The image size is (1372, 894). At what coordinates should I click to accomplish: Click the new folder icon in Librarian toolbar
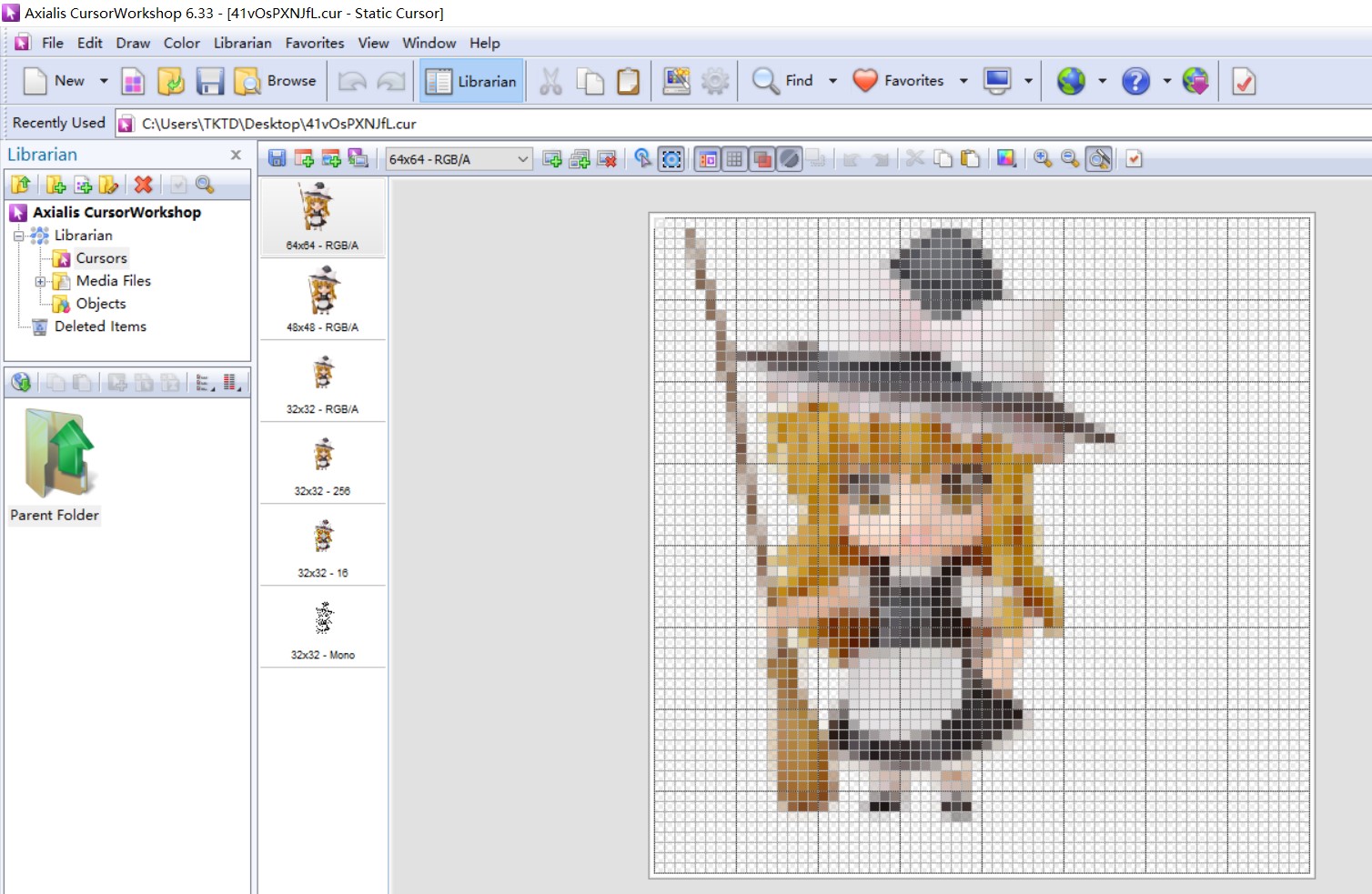(x=55, y=185)
